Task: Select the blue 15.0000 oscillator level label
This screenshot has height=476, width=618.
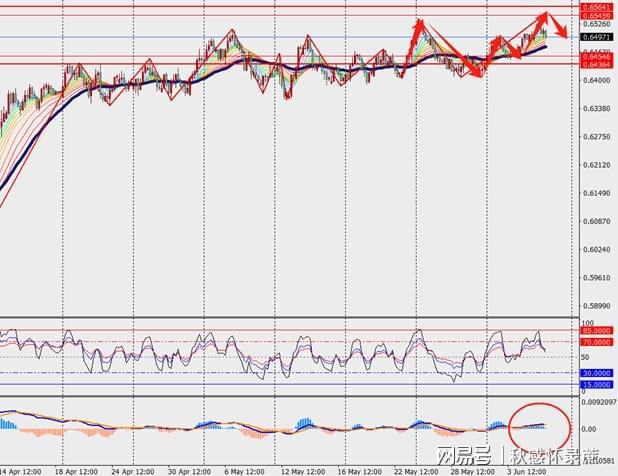Action: coord(597,385)
